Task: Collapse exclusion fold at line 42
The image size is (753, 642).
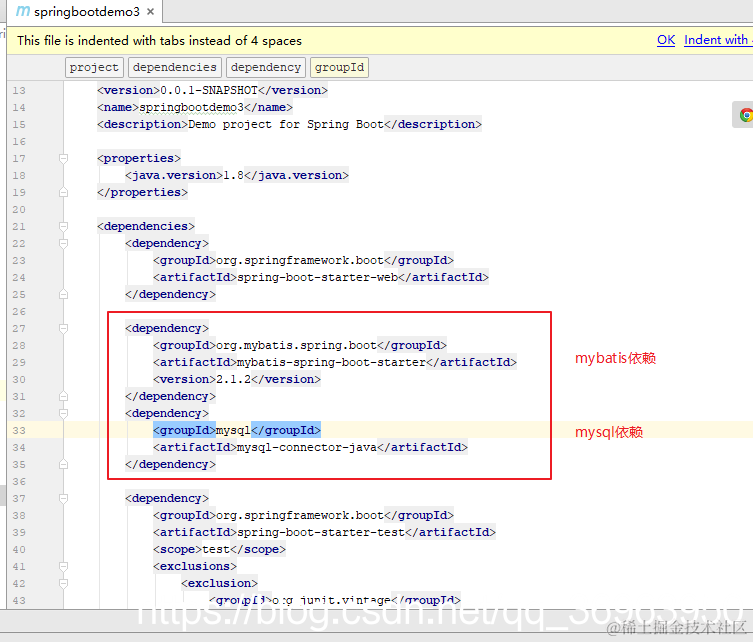Action: (x=63, y=583)
